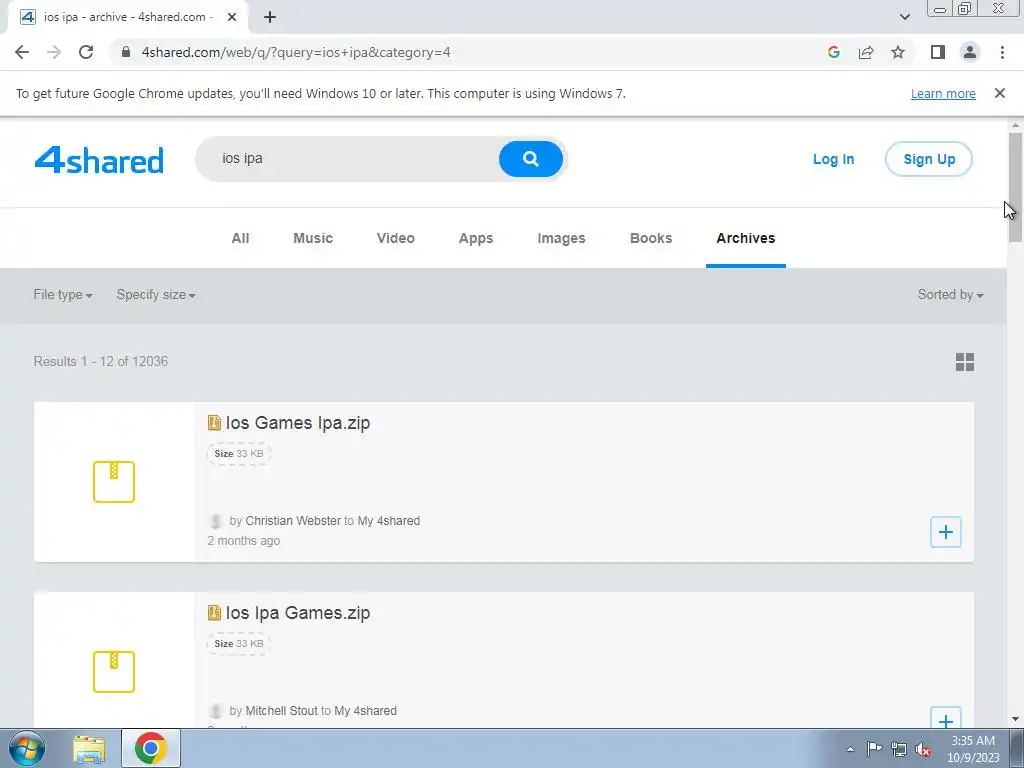Select the All category tab
Viewport: 1024px width, 768px height.
pos(240,238)
